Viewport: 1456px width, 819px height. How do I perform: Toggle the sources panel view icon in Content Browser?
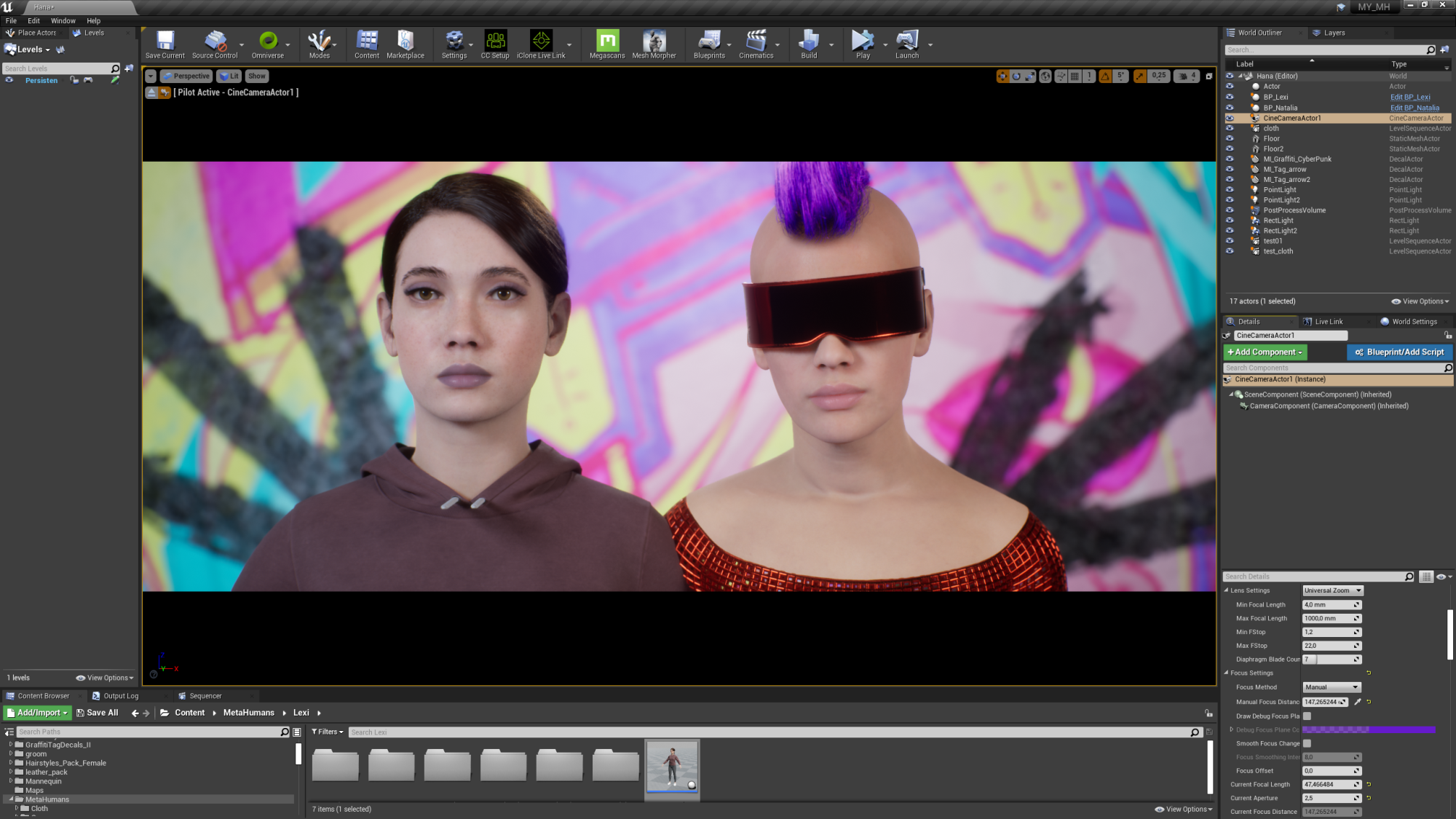9,732
